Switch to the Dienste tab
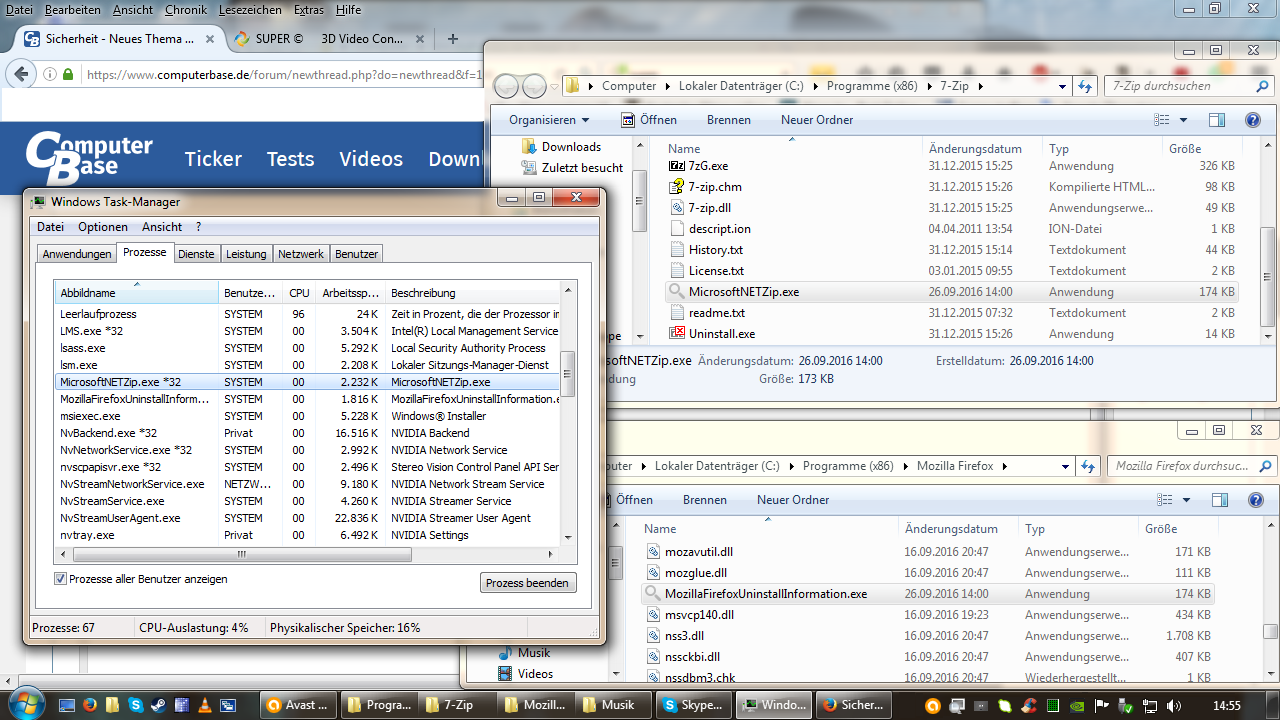Screen dimensions: 1280x720 (196, 254)
